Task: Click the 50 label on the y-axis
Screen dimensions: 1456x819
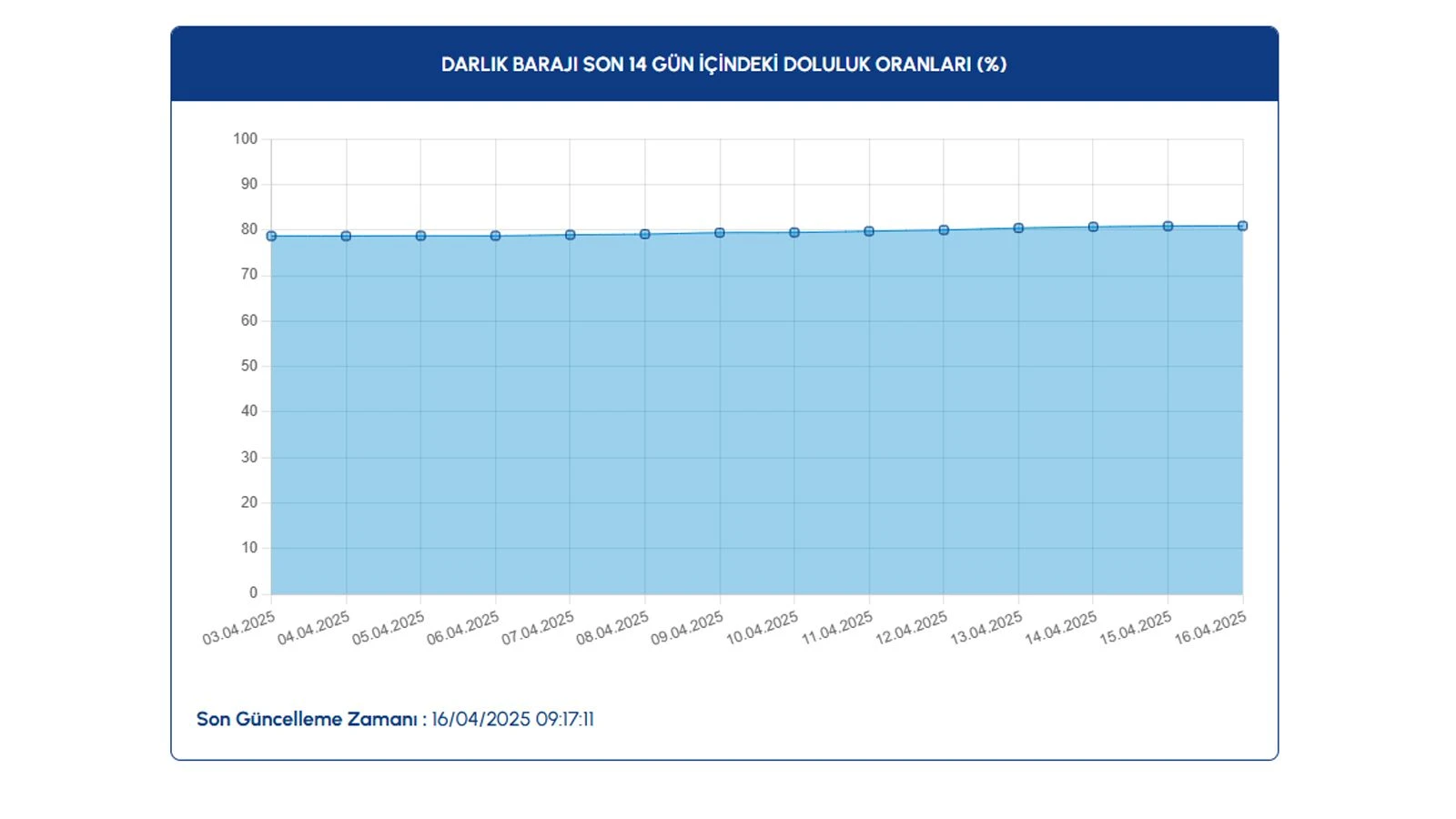Action: pyautogui.click(x=249, y=366)
